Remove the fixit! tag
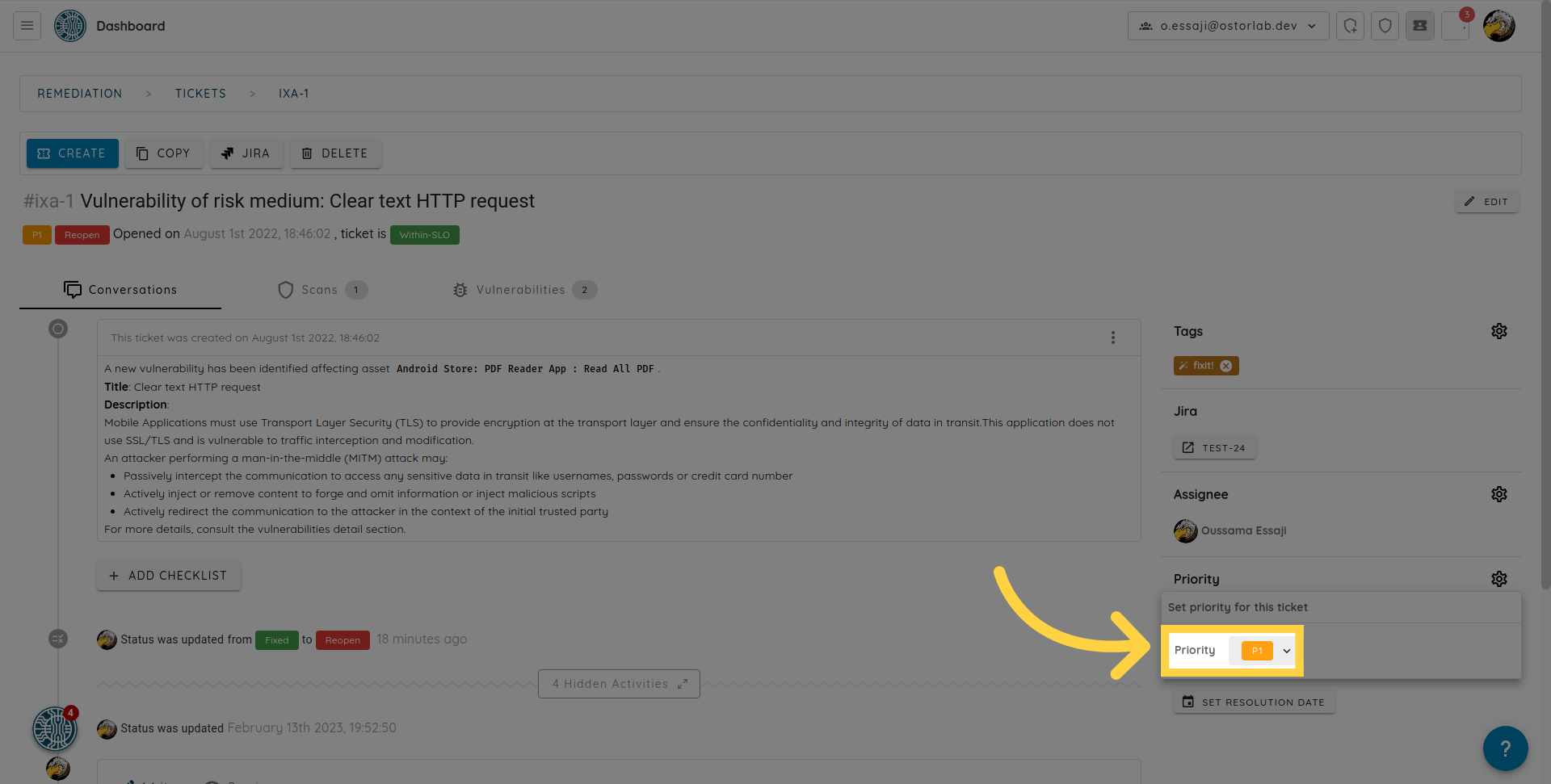Screen dimensions: 1551x784 point(1225,366)
